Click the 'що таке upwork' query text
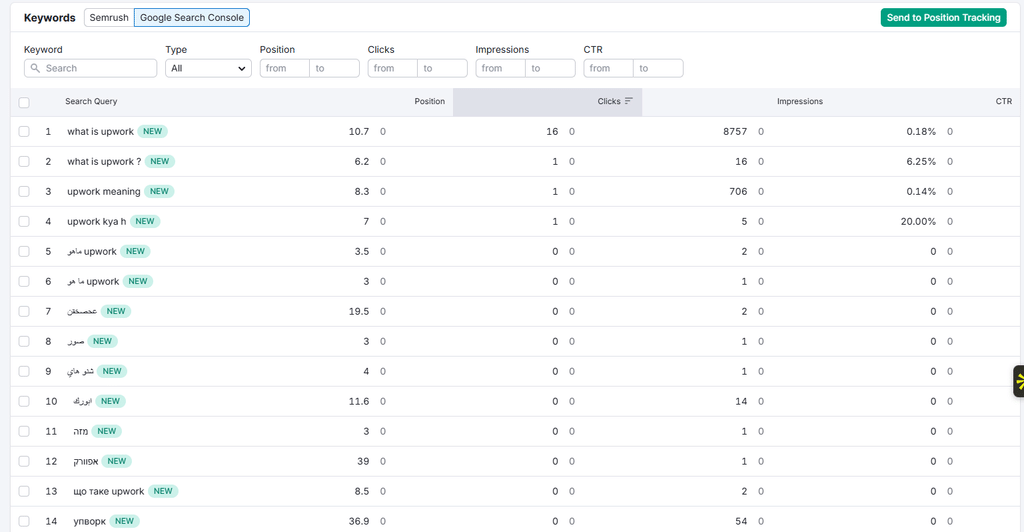Viewport: 1024px width, 532px height. pyautogui.click(x=108, y=492)
